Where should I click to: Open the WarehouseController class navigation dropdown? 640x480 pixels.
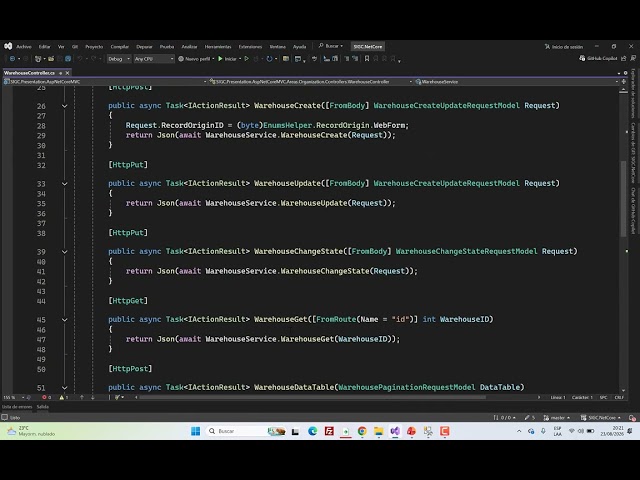click(x=311, y=82)
